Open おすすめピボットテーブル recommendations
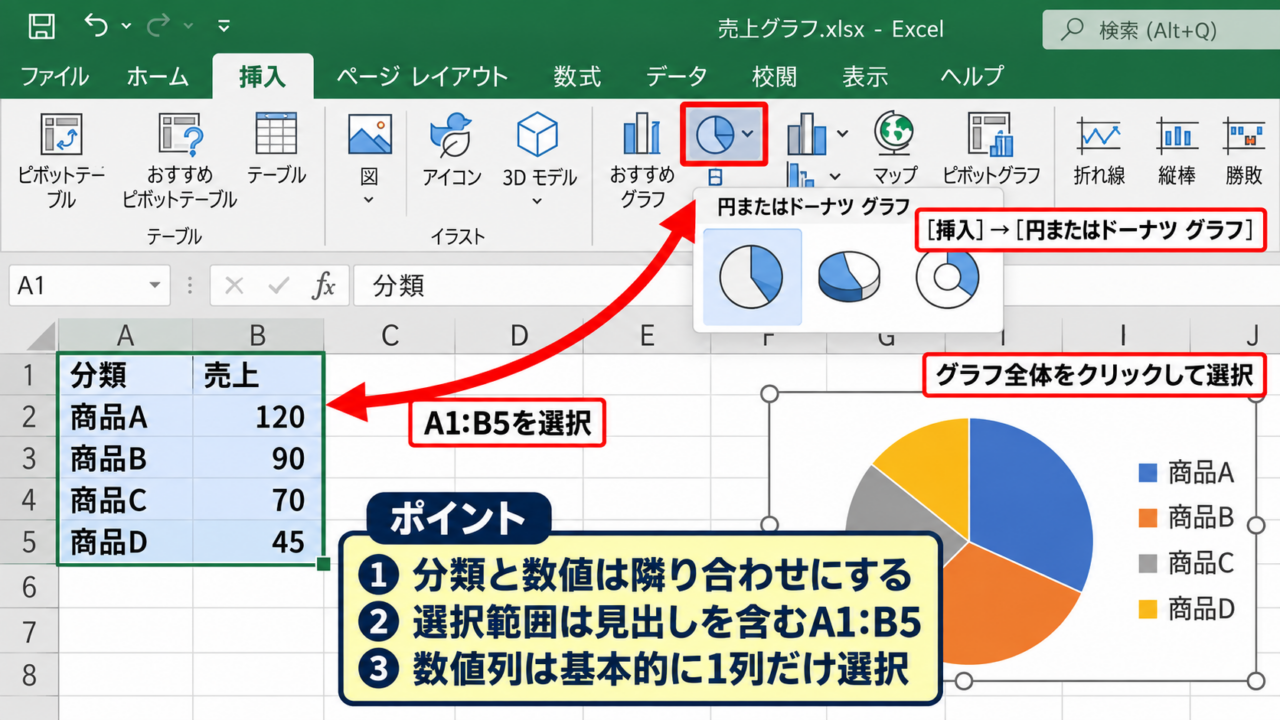This screenshot has height=720, width=1280. click(180, 160)
